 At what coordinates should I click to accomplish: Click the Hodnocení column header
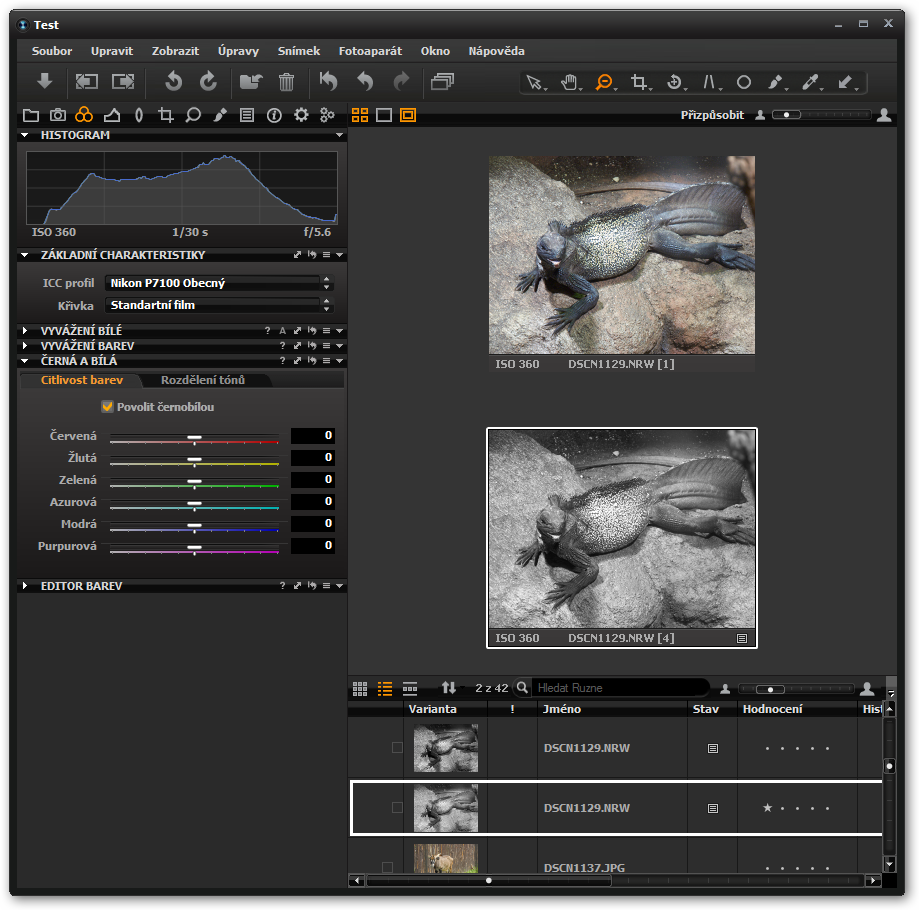[797, 709]
